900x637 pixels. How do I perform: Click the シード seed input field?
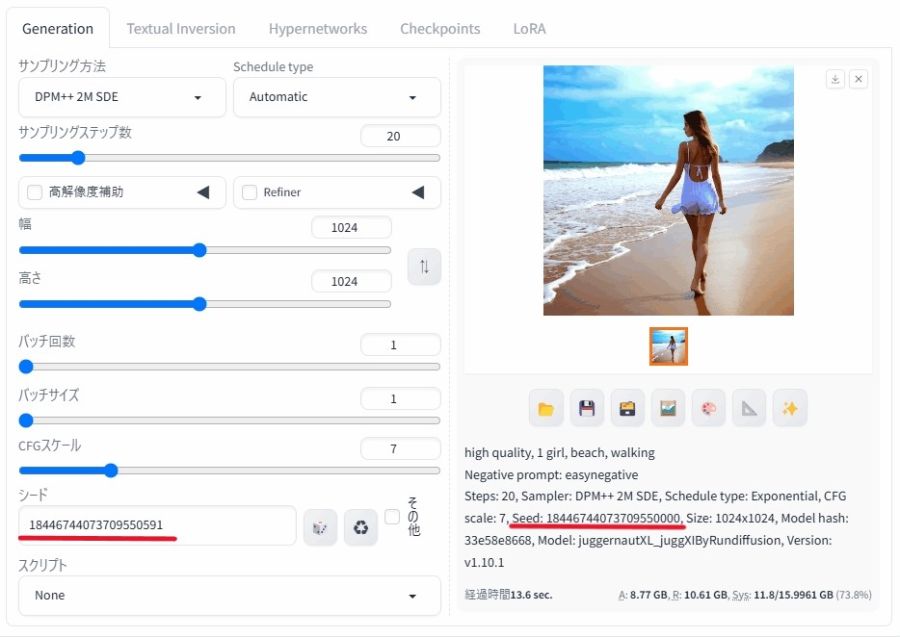157,525
